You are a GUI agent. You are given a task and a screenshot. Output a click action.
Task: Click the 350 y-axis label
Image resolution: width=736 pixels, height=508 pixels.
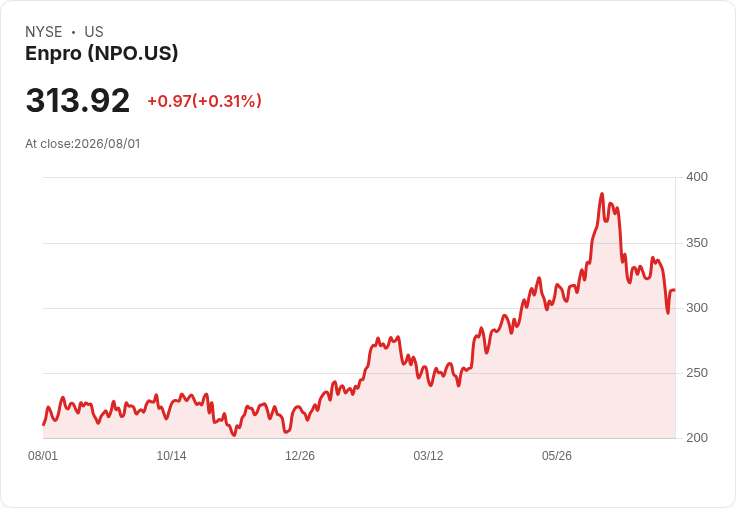click(697, 243)
